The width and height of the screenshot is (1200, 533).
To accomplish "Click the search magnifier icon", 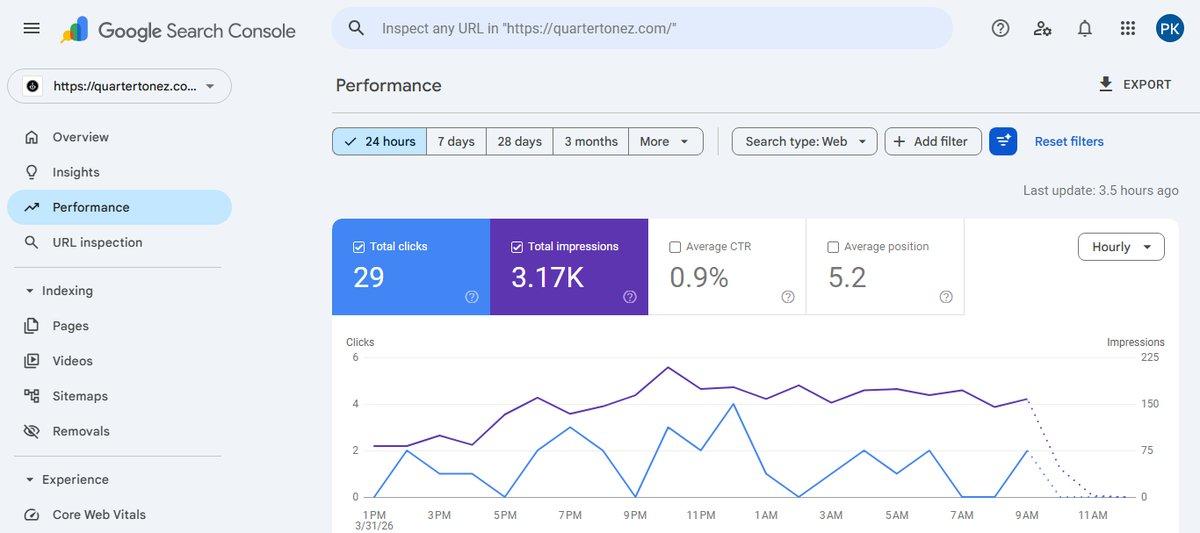I will click(356, 28).
